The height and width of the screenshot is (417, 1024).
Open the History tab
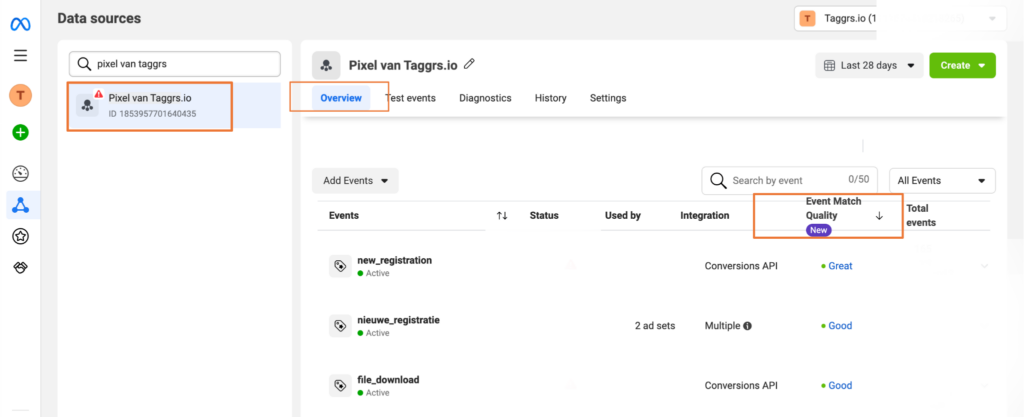point(551,98)
